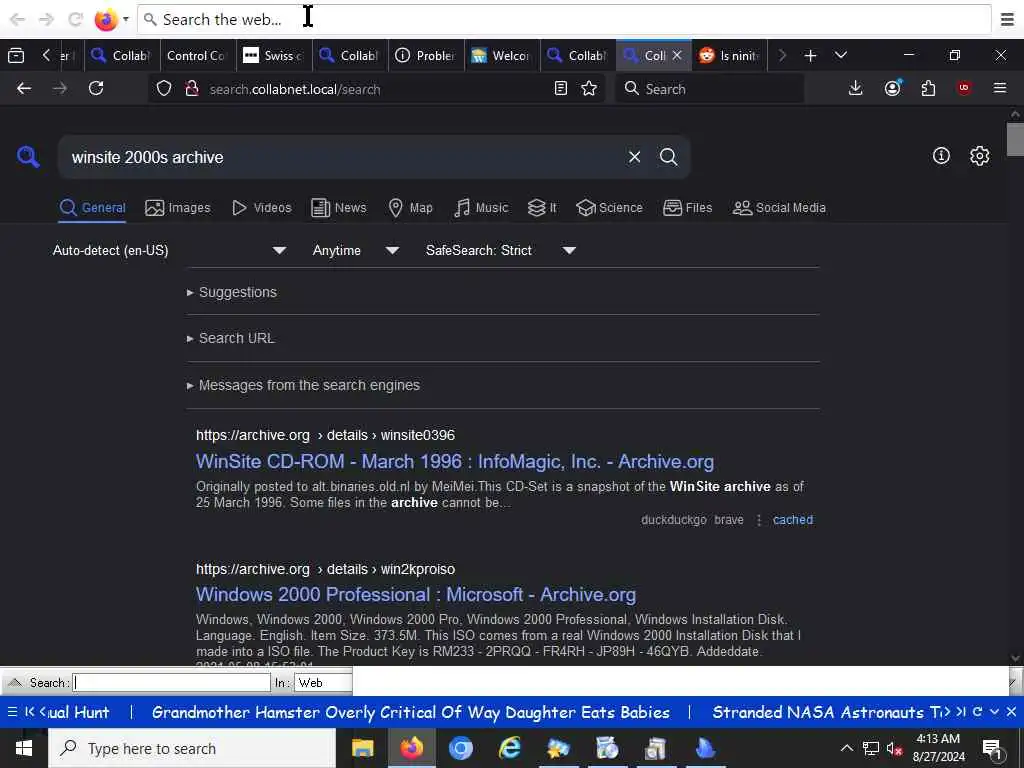1024x768 pixels.
Task: Open the SafeSearch: Strict dropdown
Action: (x=501, y=250)
